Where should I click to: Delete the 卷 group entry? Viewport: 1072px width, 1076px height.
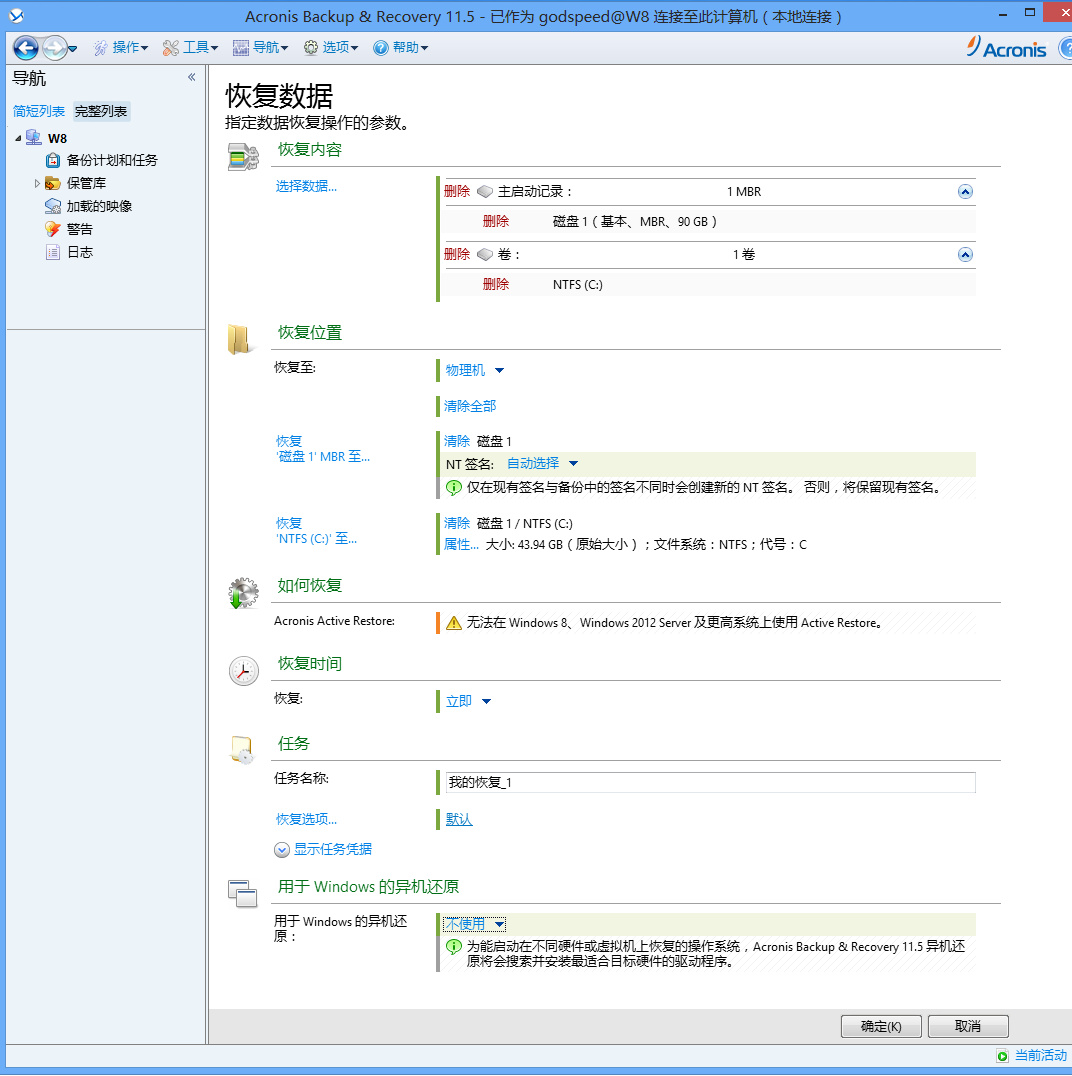click(456, 255)
